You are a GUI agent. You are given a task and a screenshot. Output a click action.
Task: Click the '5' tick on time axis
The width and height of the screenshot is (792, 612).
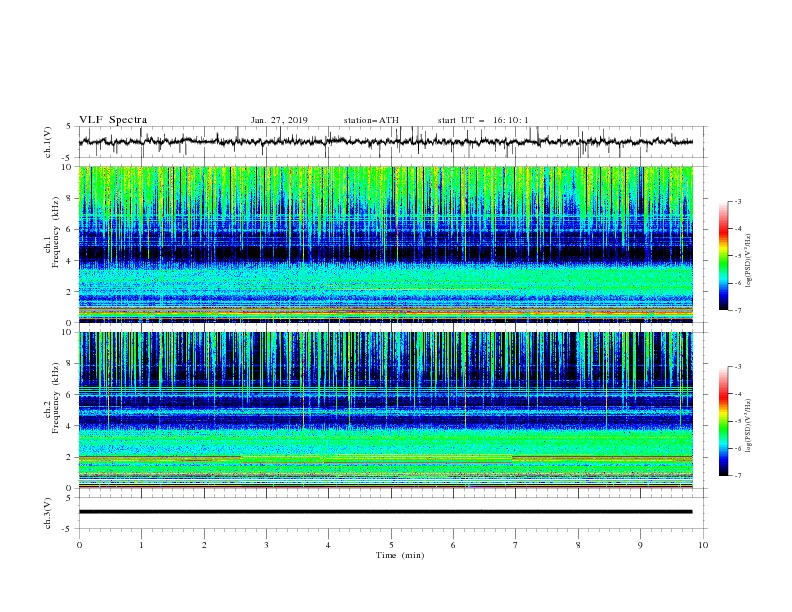coord(391,545)
